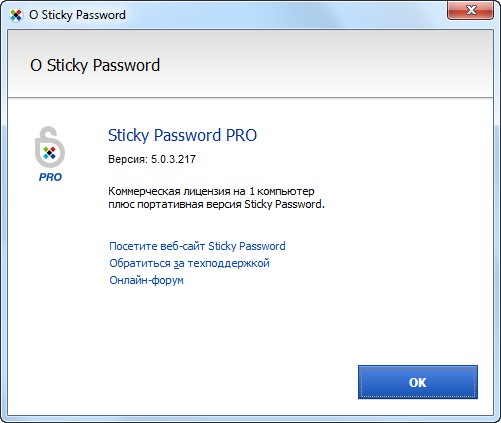The width and height of the screenshot is (501, 423).
Task: Click the 'Sticky Password PRO' product heading
Action: pos(182,135)
